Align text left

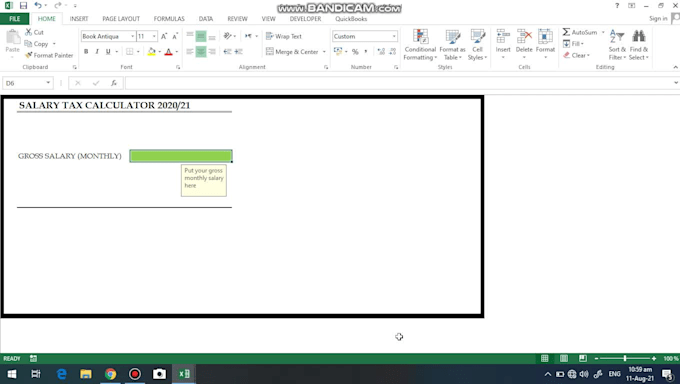190,52
